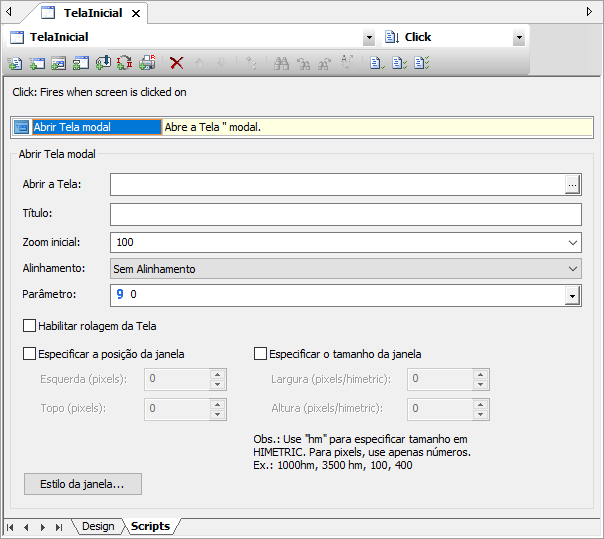Click the Altura (pixels/himetric) number field

tap(440, 409)
